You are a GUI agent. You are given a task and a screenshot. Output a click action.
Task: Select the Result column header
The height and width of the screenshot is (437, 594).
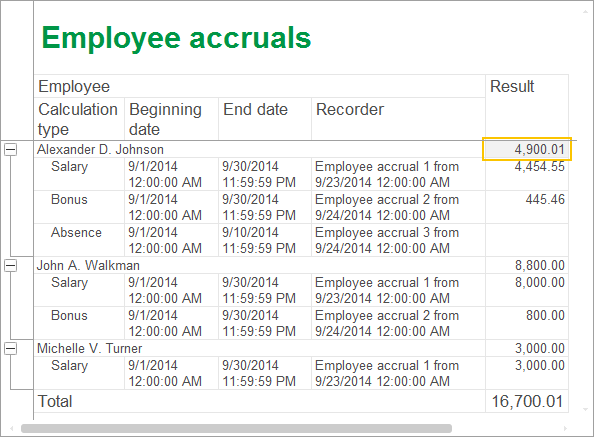pos(527,108)
